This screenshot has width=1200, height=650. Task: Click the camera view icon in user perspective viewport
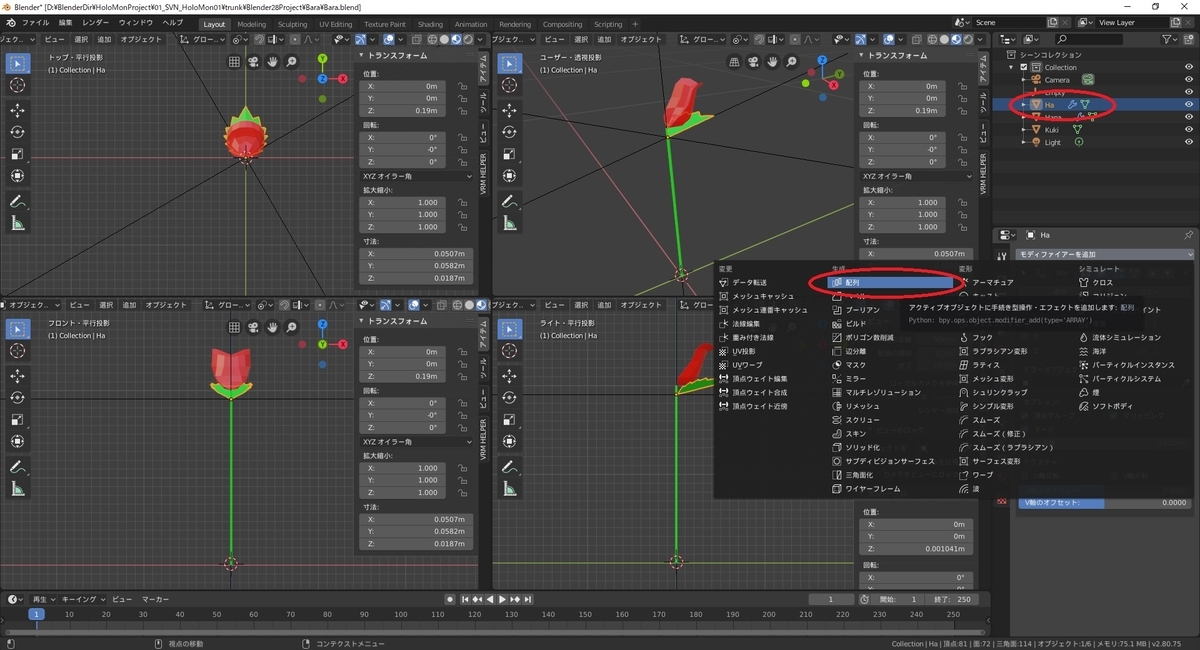coord(751,61)
